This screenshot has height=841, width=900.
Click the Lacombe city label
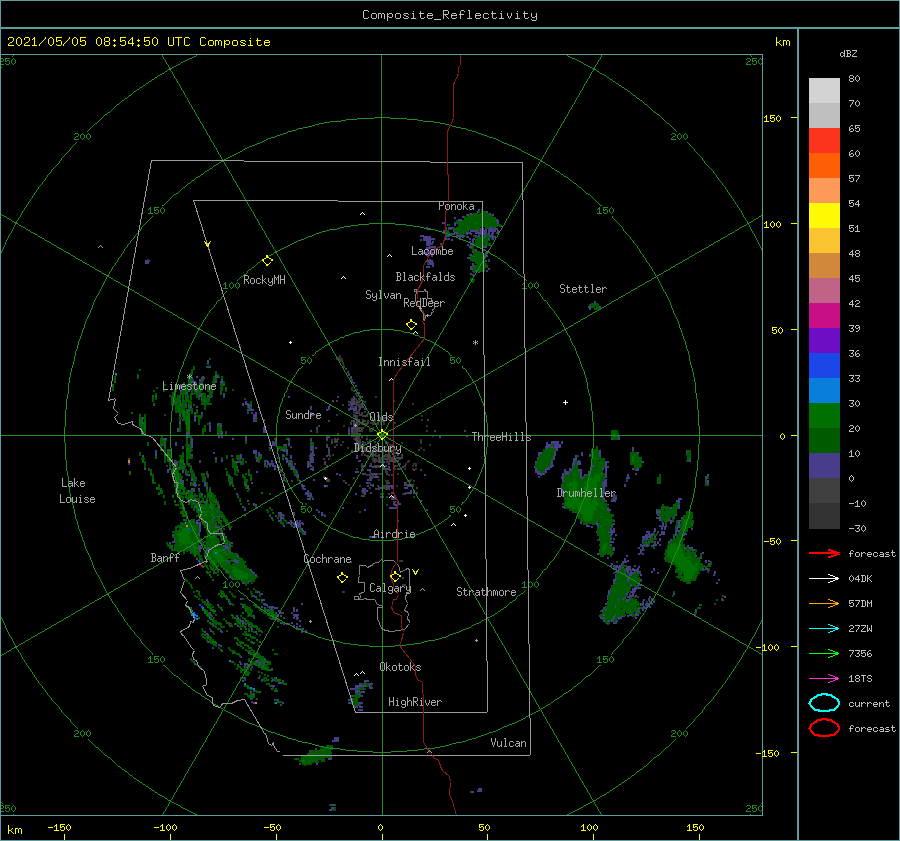(x=432, y=251)
